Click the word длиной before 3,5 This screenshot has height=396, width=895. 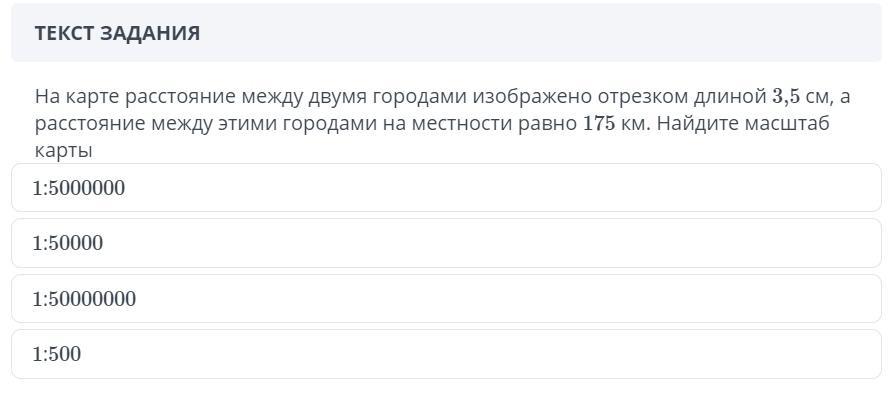click(729, 97)
